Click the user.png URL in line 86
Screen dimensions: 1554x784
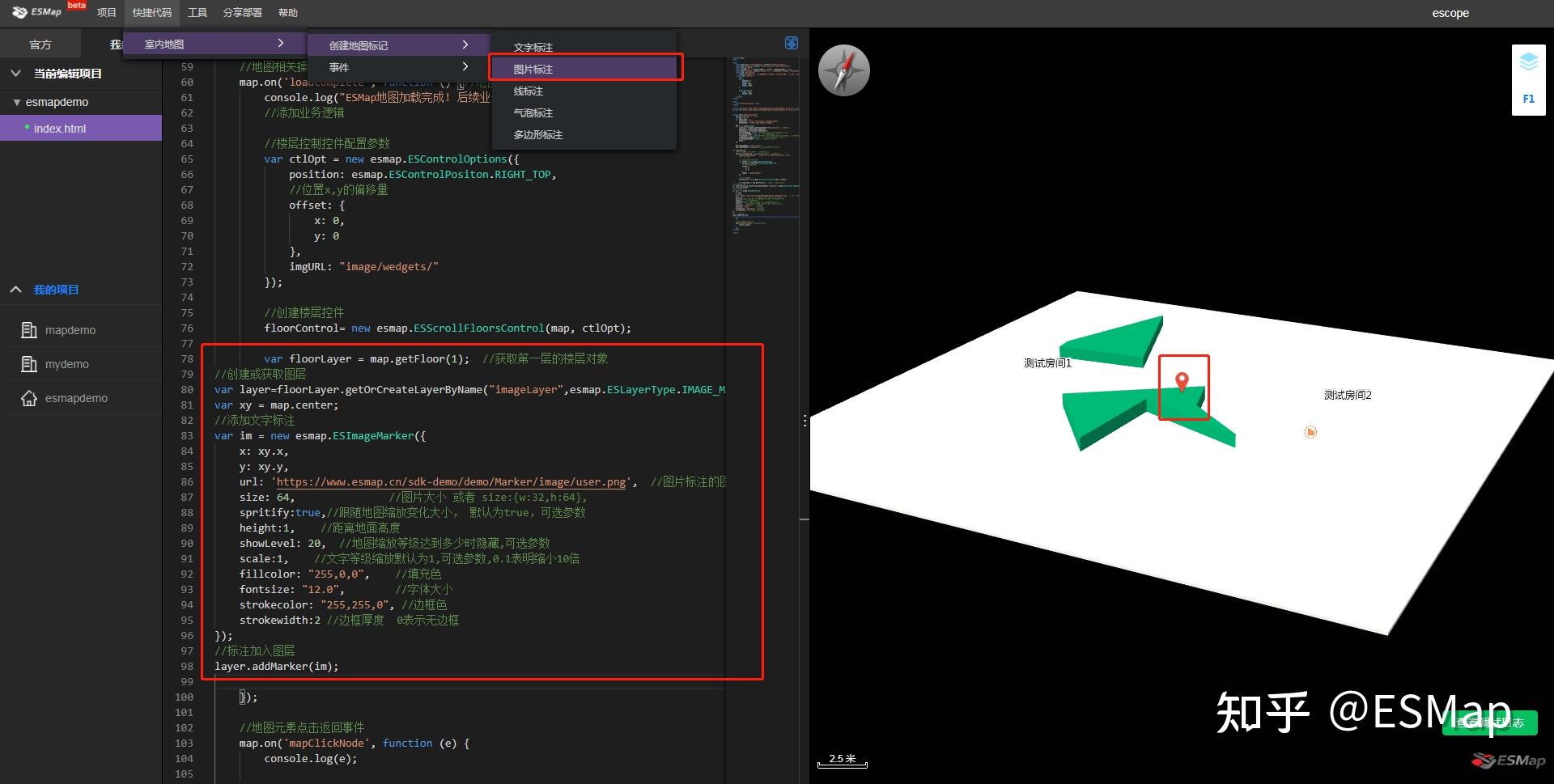[x=452, y=481]
